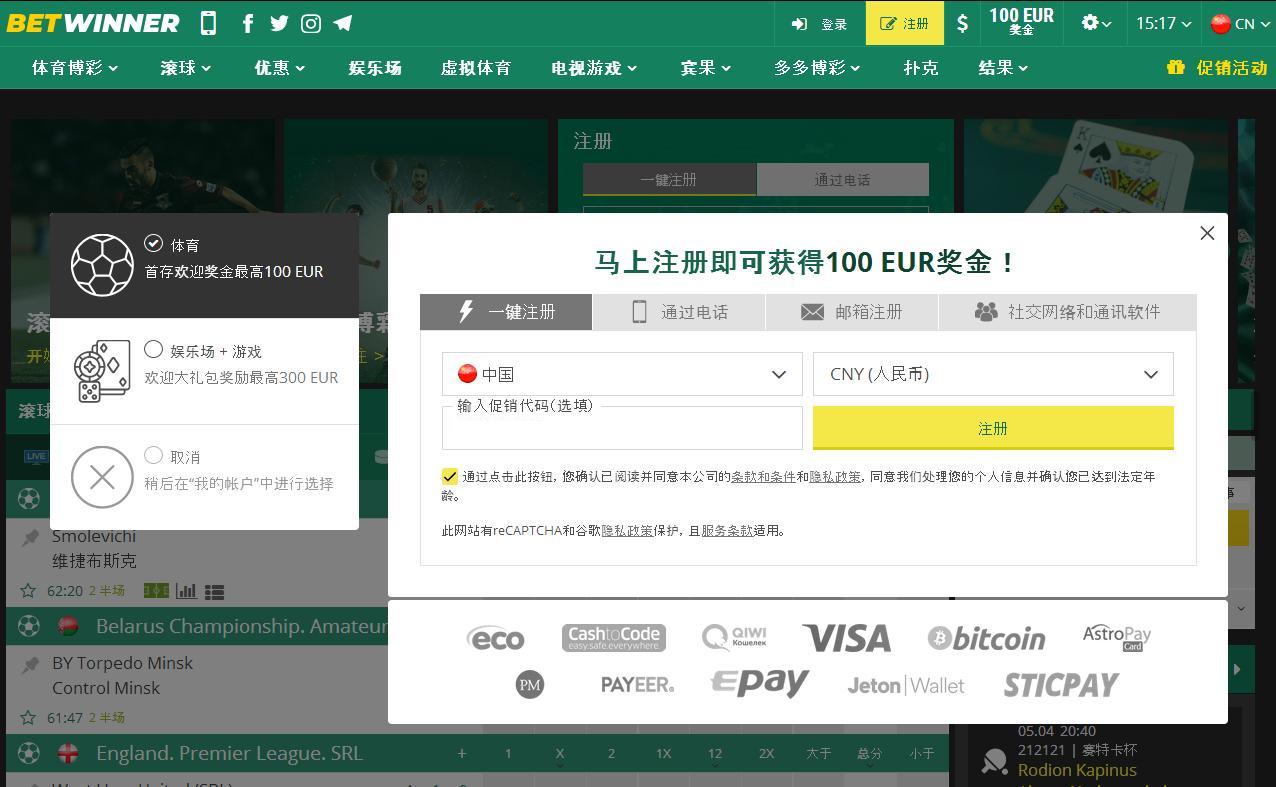Open the mobile phone app icon
The height and width of the screenshot is (787, 1276).
click(x=208, y=23)
